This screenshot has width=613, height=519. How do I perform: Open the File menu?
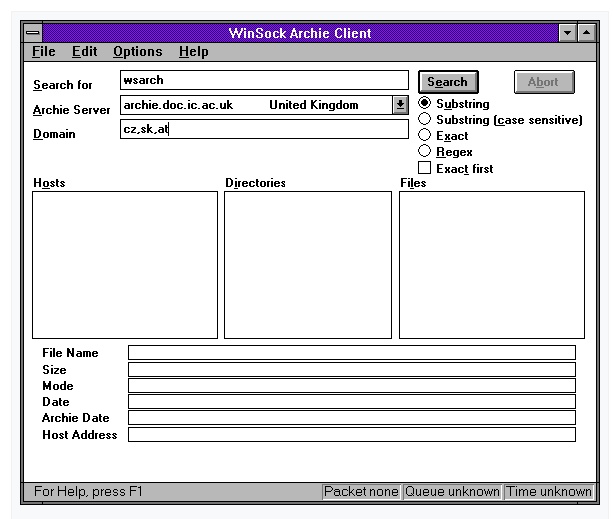[x=43, y=52]
